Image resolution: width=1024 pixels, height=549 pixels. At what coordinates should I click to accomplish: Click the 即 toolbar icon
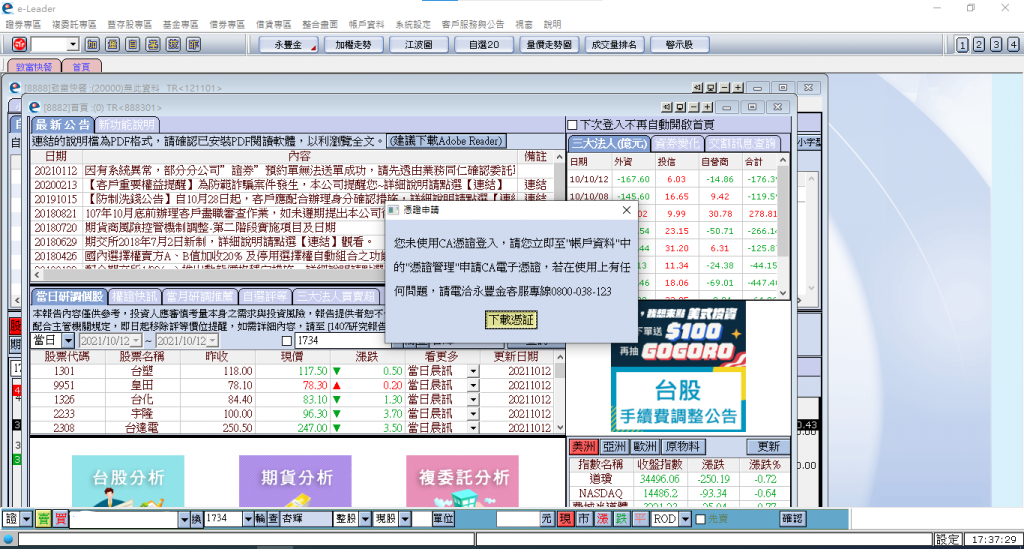coord(193,44)
